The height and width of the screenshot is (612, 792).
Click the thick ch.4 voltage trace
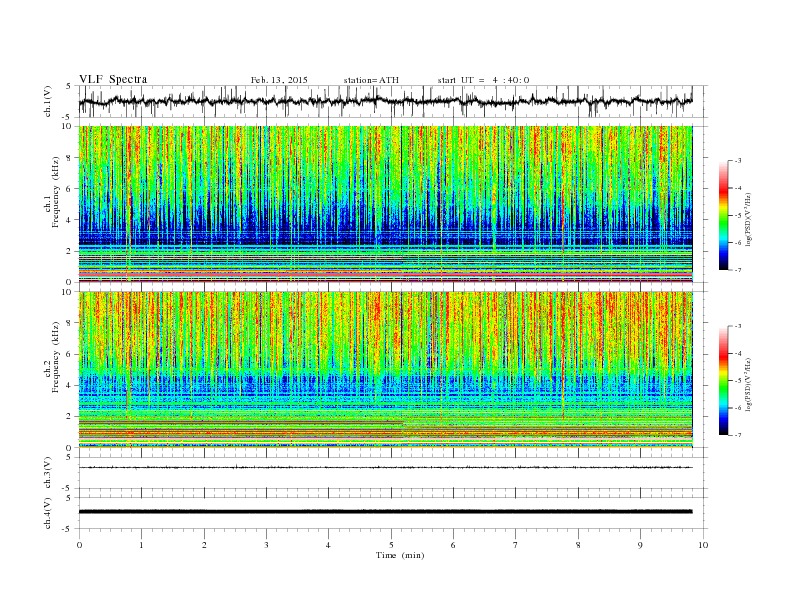click(x=385, y=512)
